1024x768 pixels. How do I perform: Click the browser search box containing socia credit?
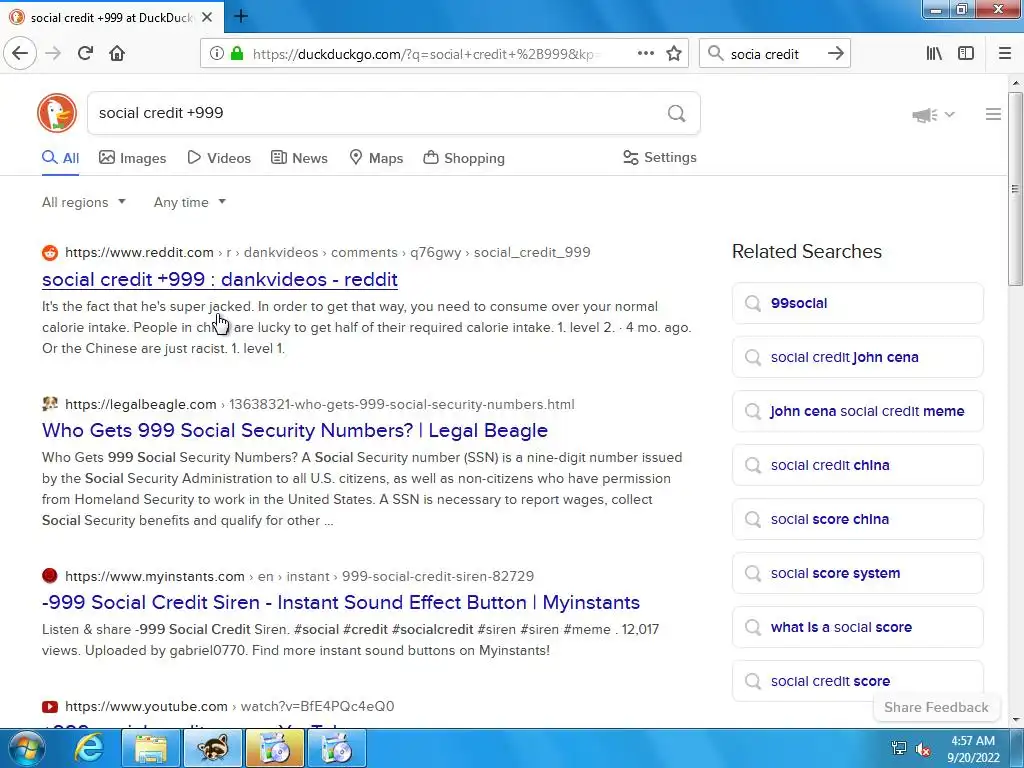click(x=775, y=54)
